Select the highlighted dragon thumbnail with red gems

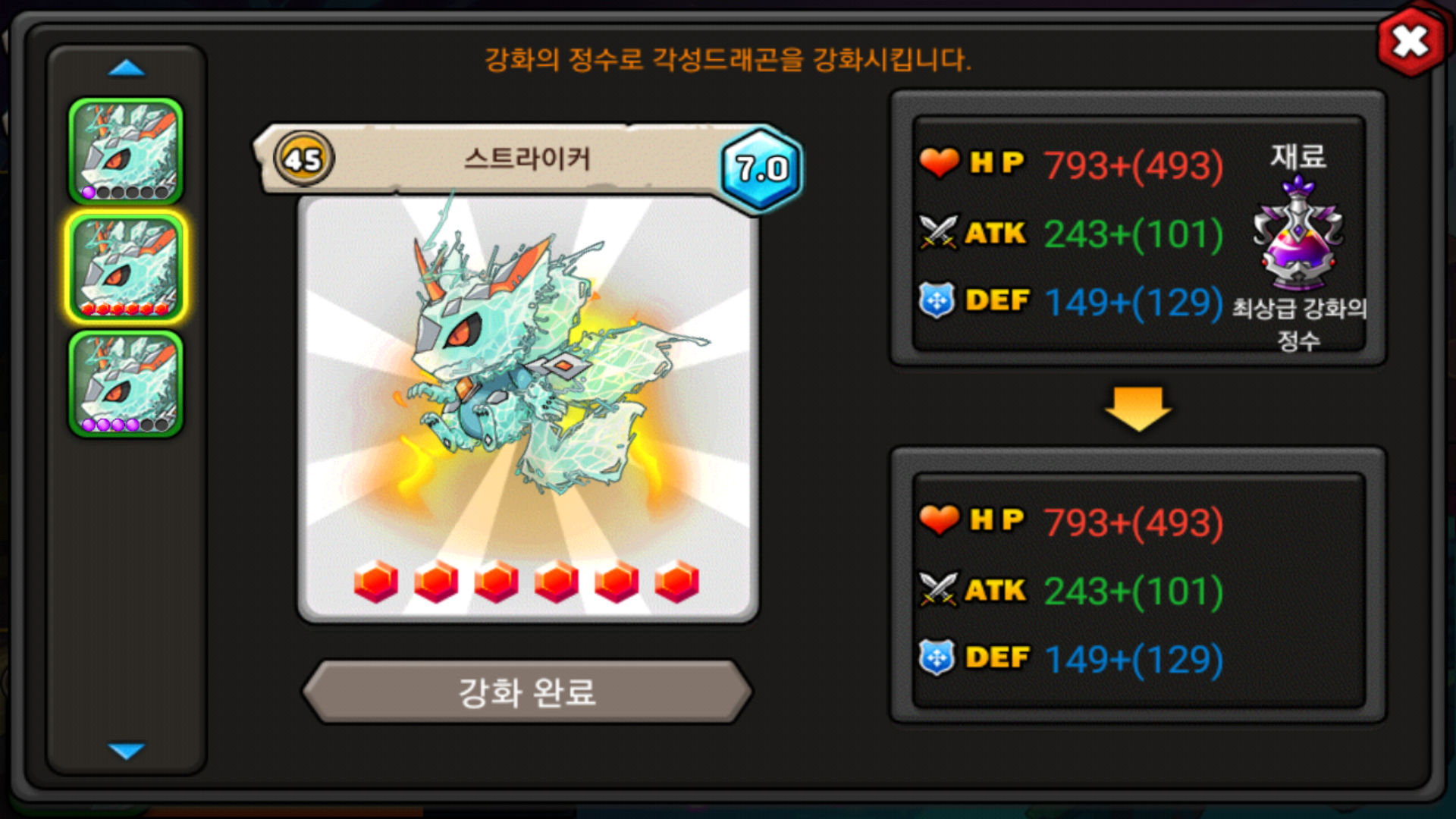[x=126, y=267]
